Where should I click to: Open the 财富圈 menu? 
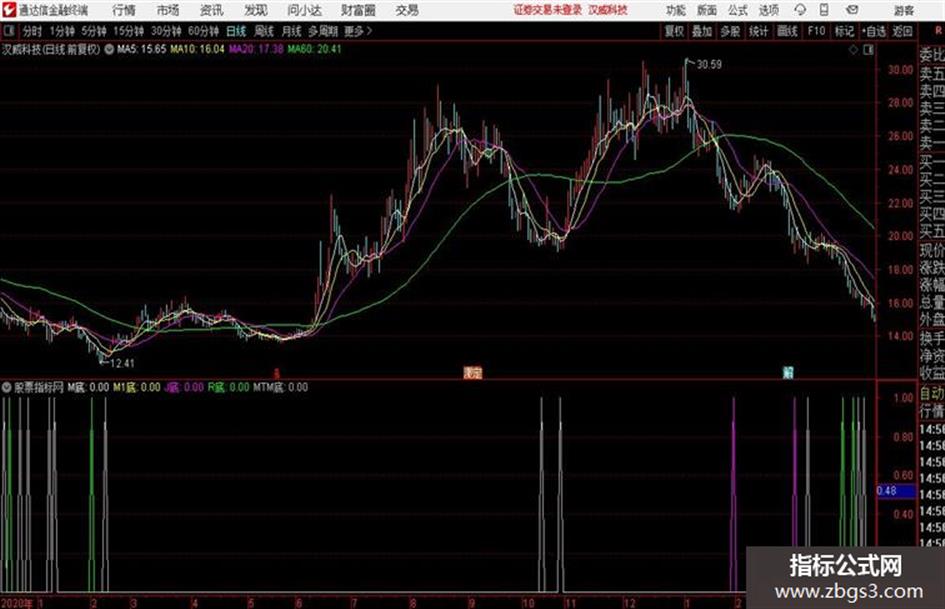(x=358, y=10)
